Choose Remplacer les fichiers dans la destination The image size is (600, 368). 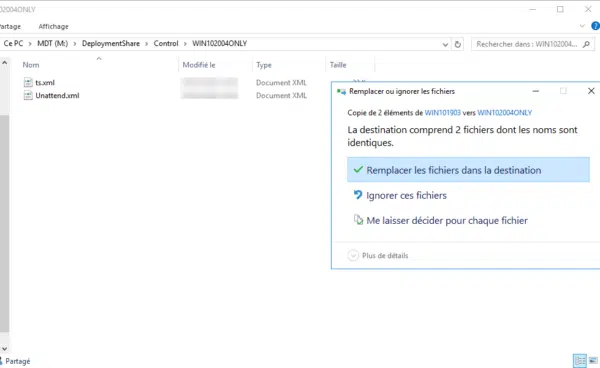click(x=468, y=170)
